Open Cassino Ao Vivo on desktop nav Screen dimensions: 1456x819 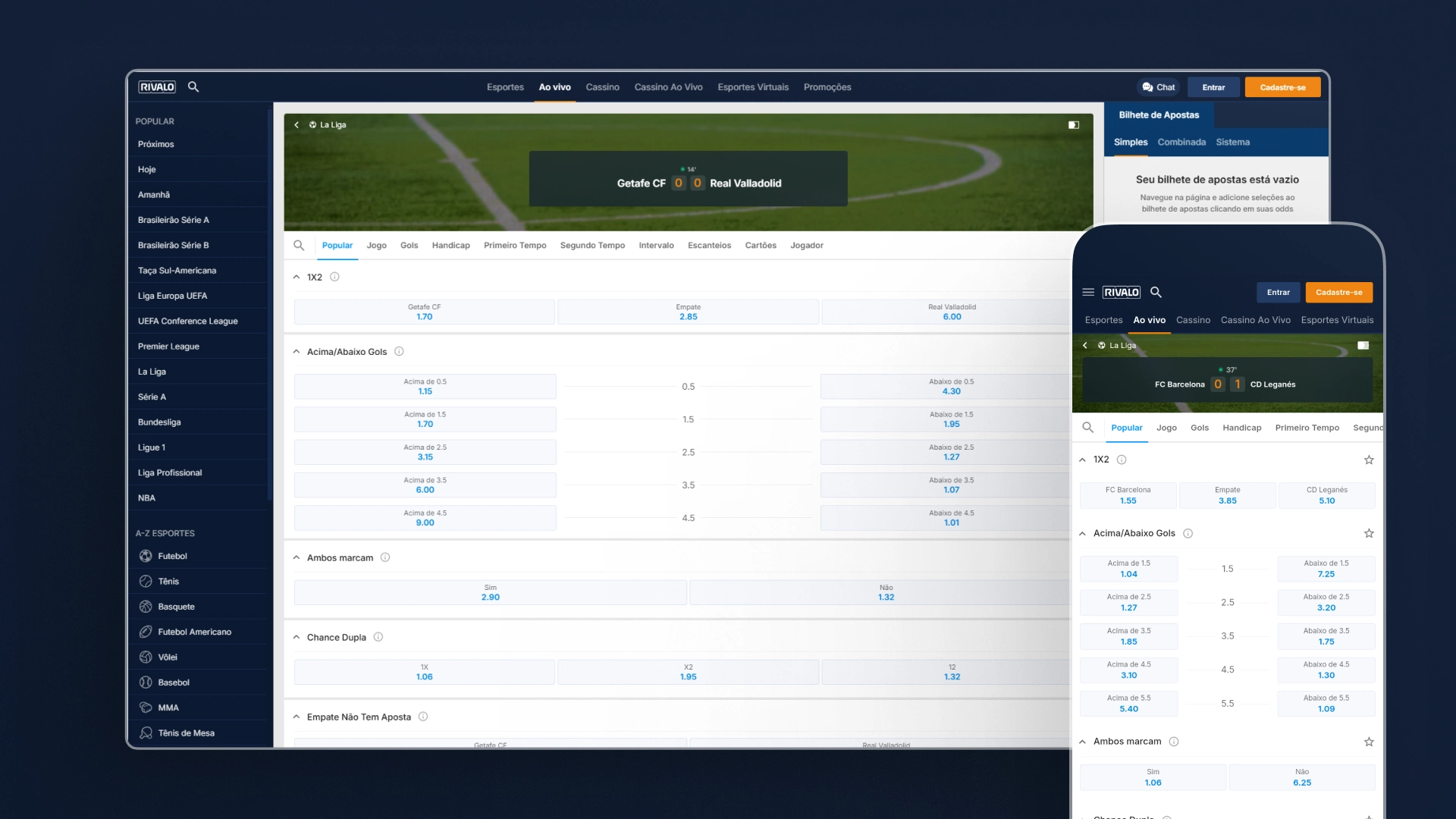point(668,87)
